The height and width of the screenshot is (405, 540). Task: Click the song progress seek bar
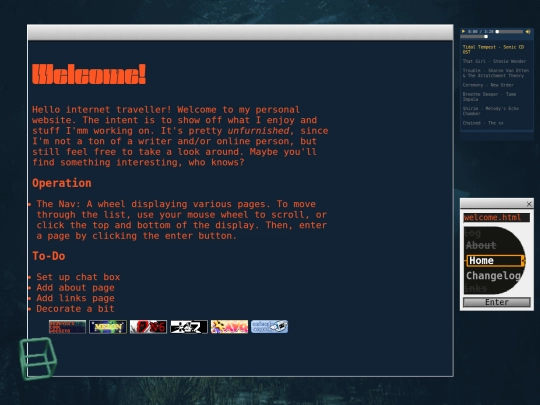pyautogui.click(x=510, y=31)
